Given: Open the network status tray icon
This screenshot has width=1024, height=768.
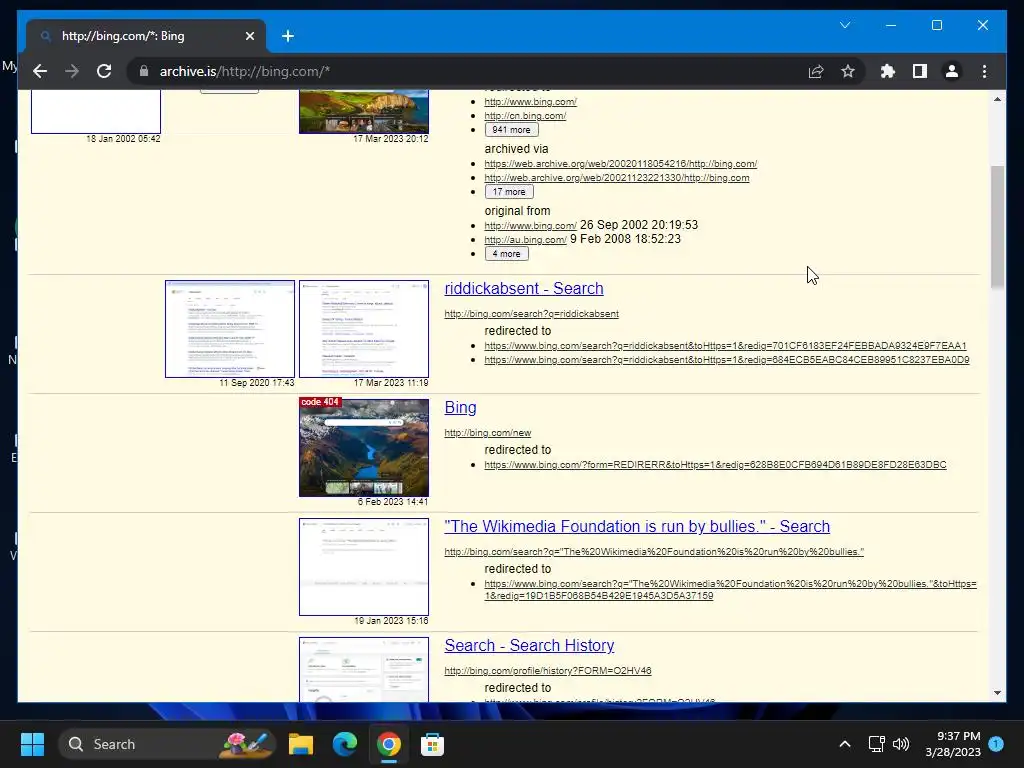Looking at the screenshot, I should click(876, 744).
